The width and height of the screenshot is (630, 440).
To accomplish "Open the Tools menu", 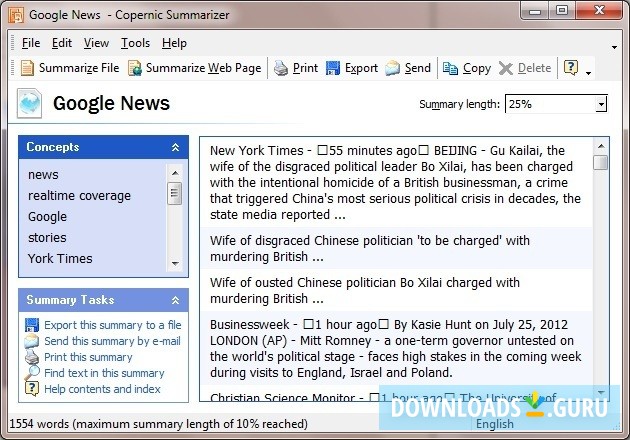I will point(135,43).
